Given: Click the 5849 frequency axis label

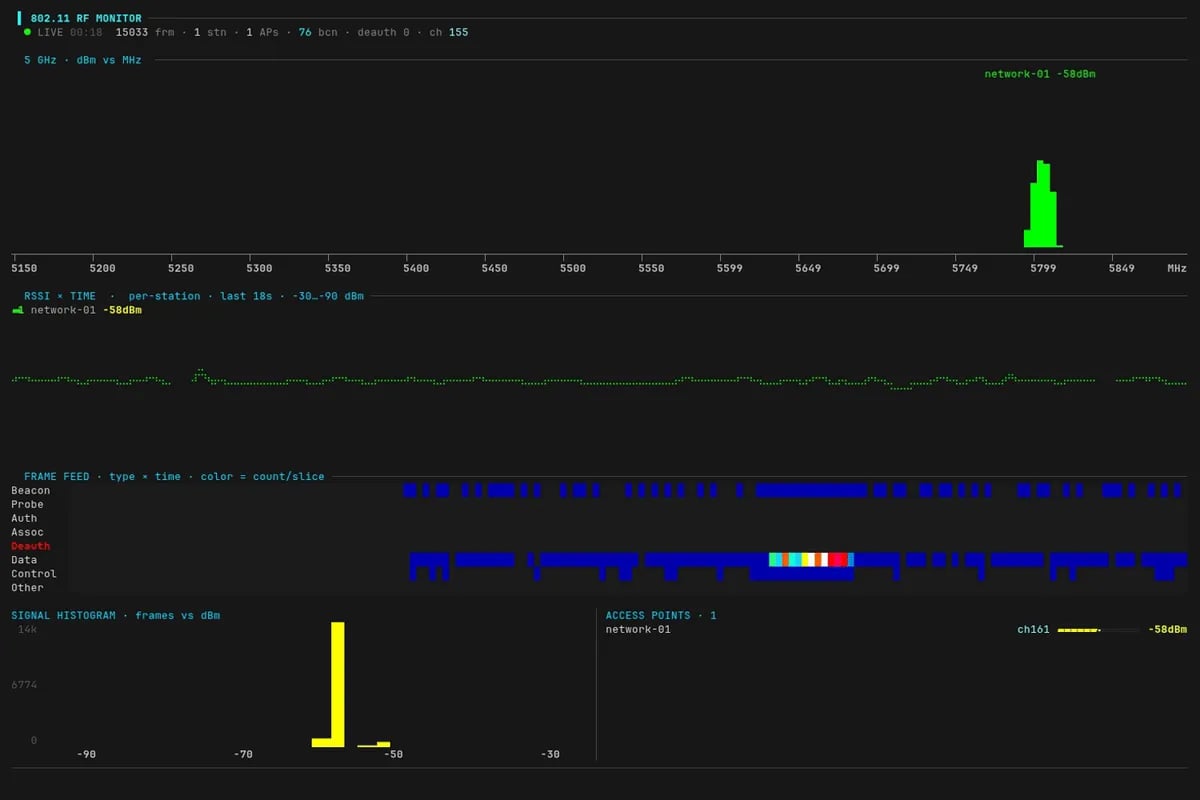Looking at the screenshot, I should click(1122, 268).
